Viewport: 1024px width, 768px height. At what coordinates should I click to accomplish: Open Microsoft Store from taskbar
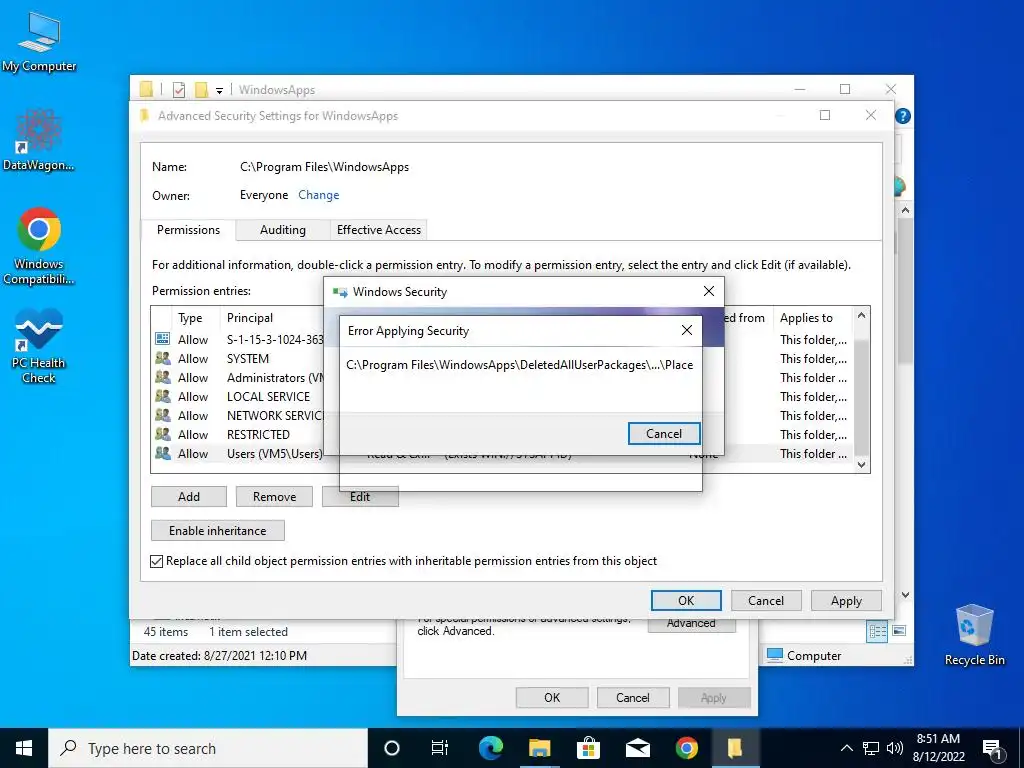pyautogui.click(x=588, y=748)
